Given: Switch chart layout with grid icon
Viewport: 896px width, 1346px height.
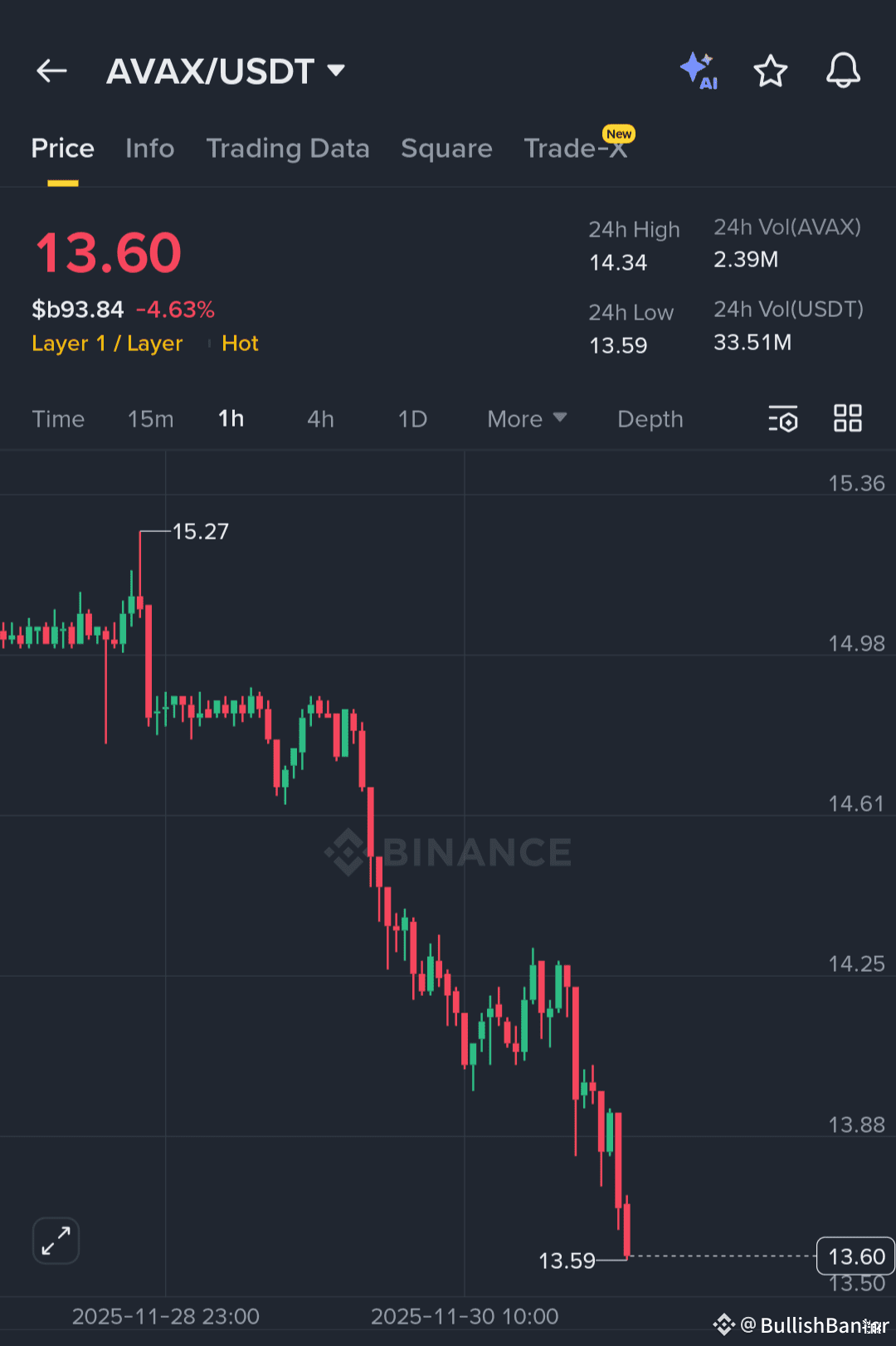Looking at the screenshot, I should pos(848,419).
